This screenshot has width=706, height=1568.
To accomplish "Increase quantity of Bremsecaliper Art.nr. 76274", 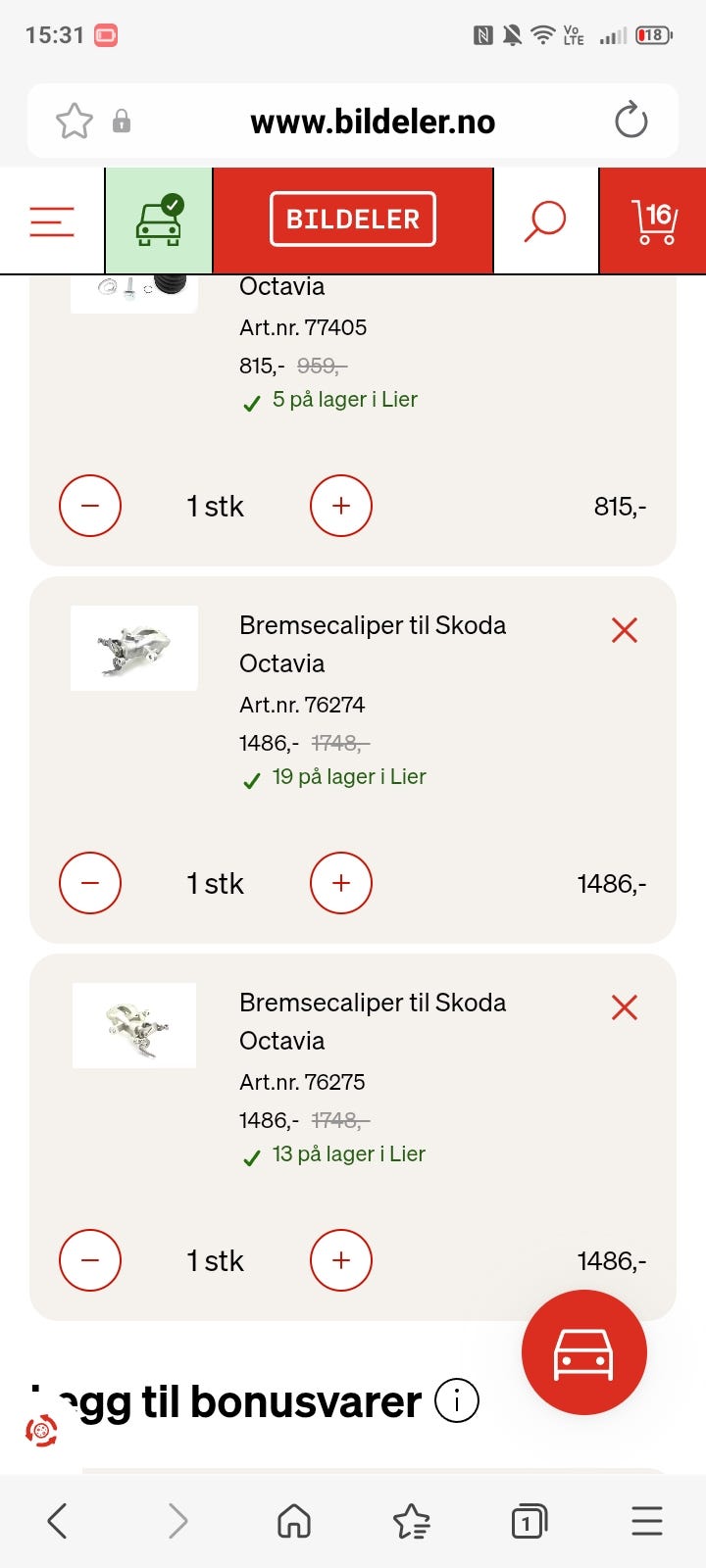I will (341, 883).
